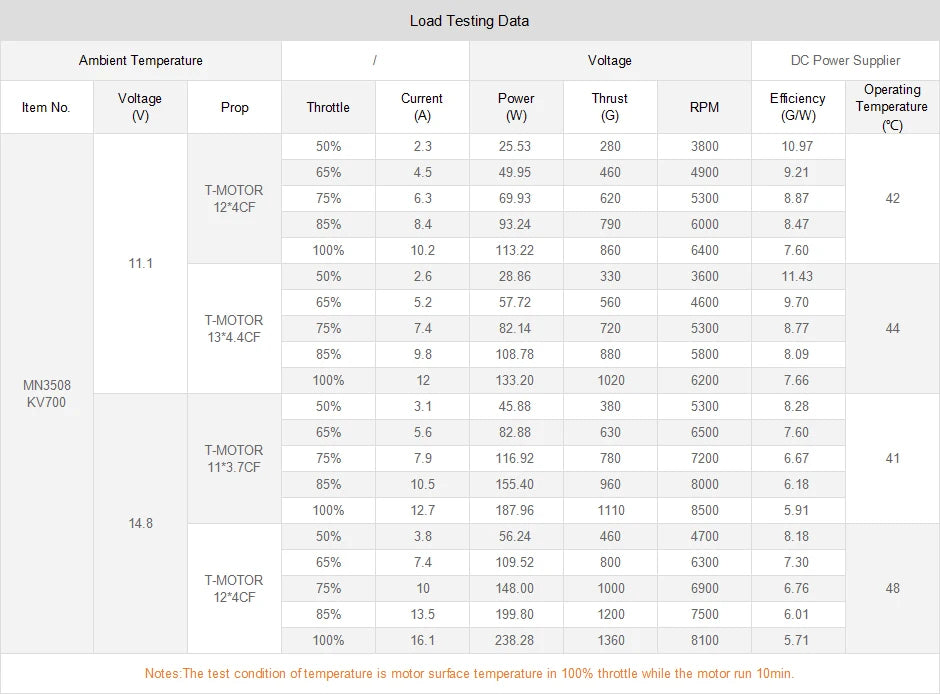Click the 11.43 efficiency value
The height and width of the screenshot is (694, 940).
797,276
